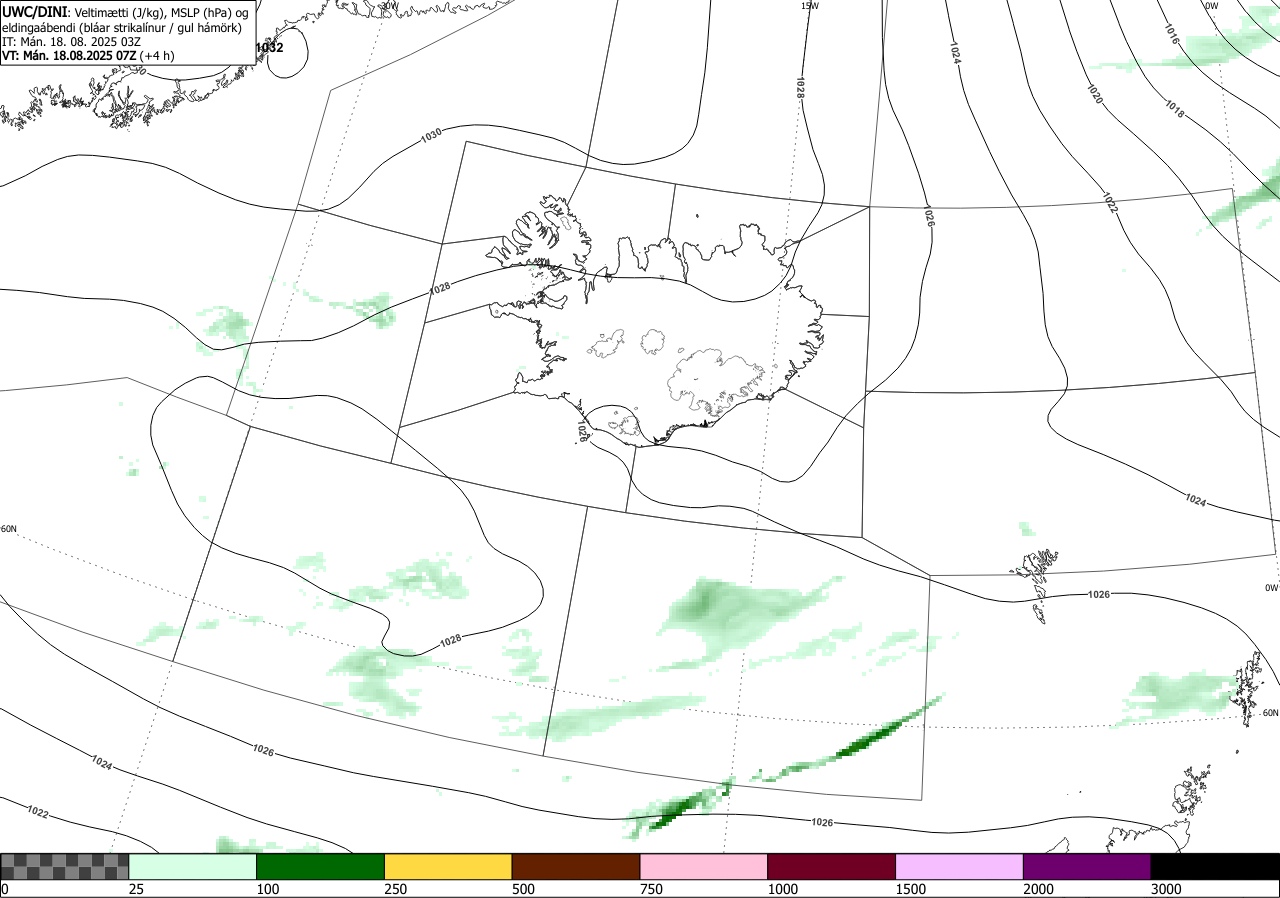The height and width of the screenshot is (898, 1280).
Task: Click the dark red 1000–1500 legend swatch
Action: coord(832,866)
